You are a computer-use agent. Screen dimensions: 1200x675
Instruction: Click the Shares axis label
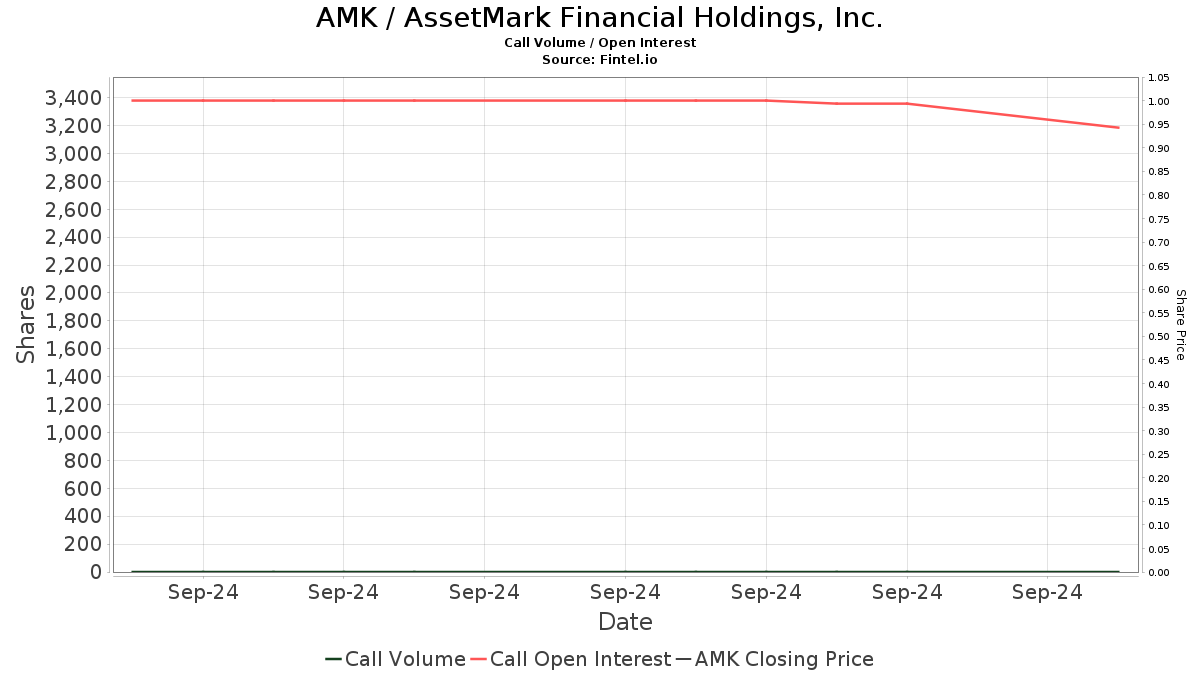tap(26, 324)
